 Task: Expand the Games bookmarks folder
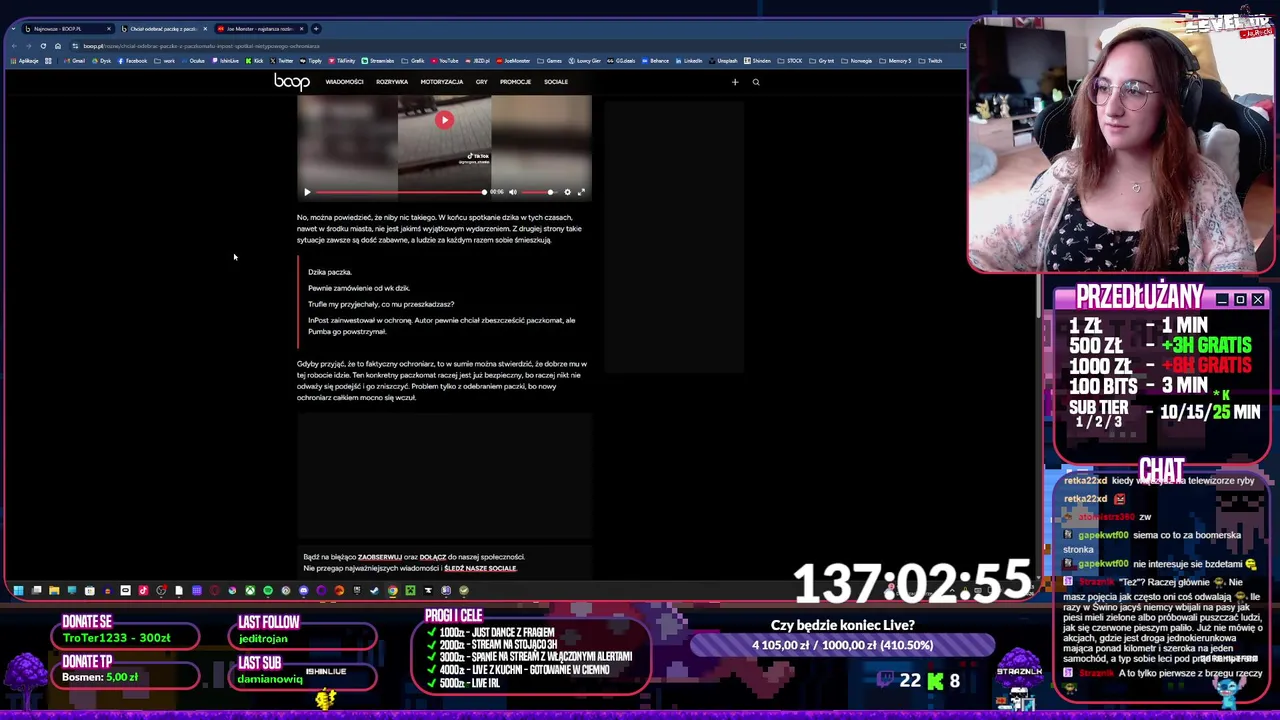click(549, 61)
